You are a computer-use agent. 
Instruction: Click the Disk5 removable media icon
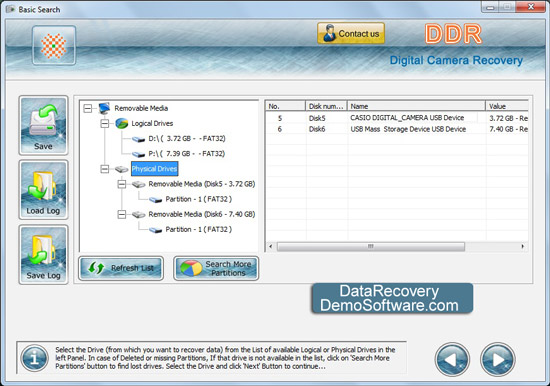click(139, 185)
